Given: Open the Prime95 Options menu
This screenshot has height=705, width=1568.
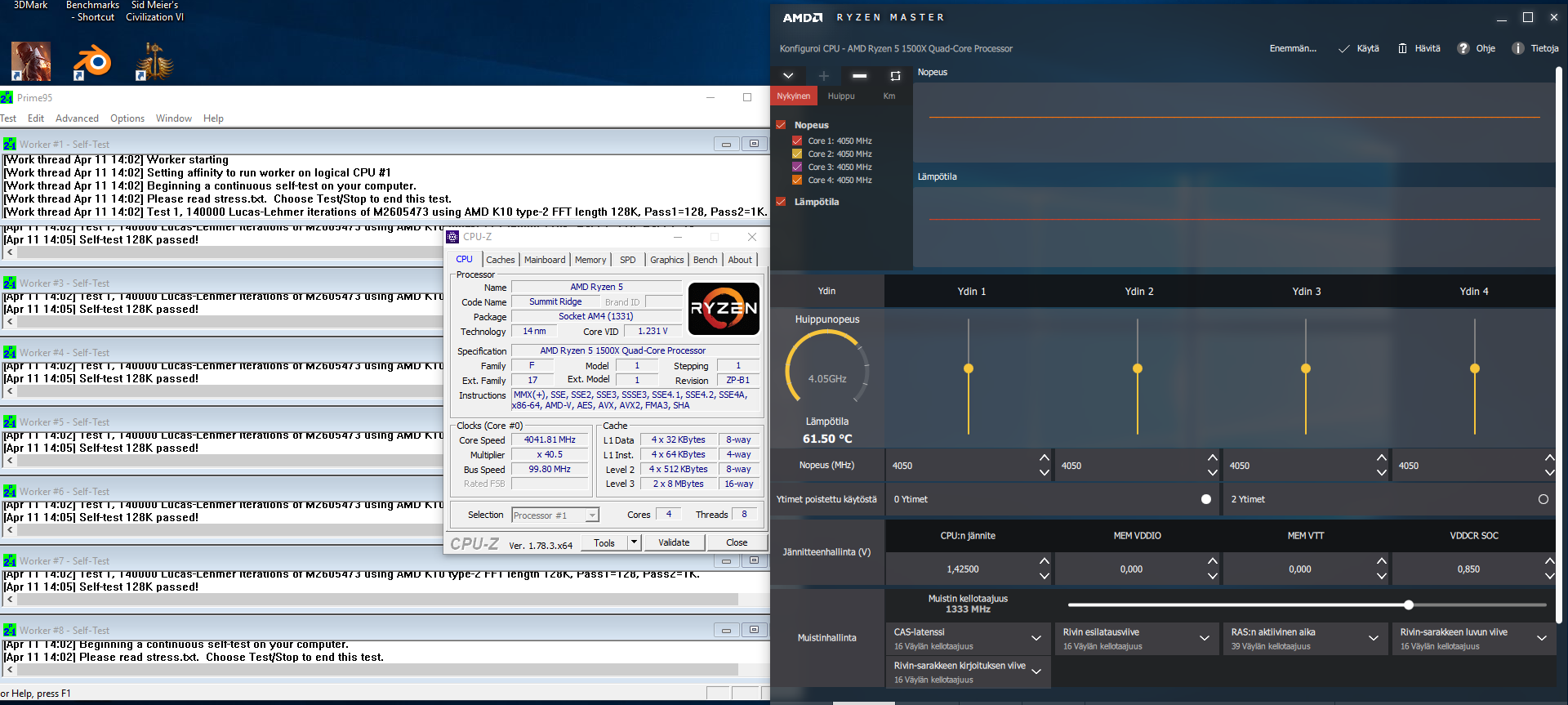Looking at the screenshot, I should click(x=127, y=118).
